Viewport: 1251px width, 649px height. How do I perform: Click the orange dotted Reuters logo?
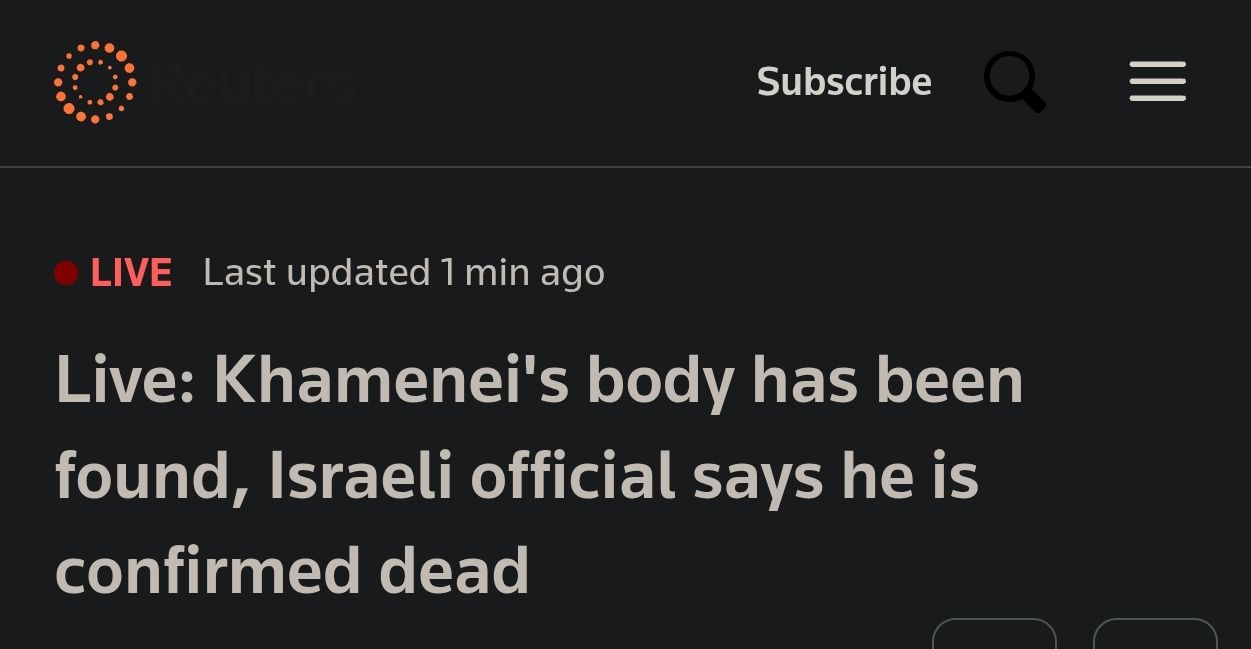pos(95,82)
